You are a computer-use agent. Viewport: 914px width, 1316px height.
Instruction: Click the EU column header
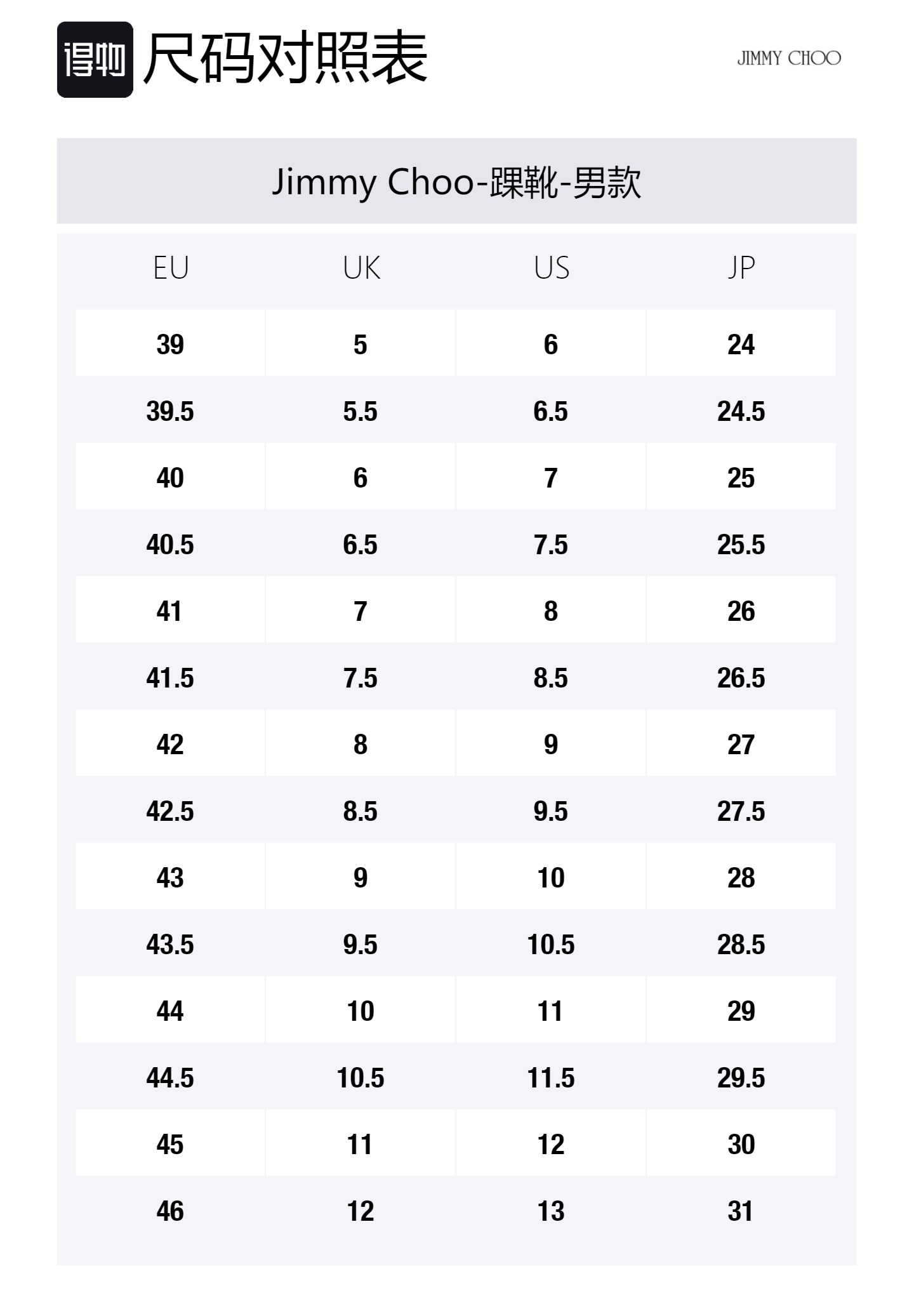tap(171, 268)
